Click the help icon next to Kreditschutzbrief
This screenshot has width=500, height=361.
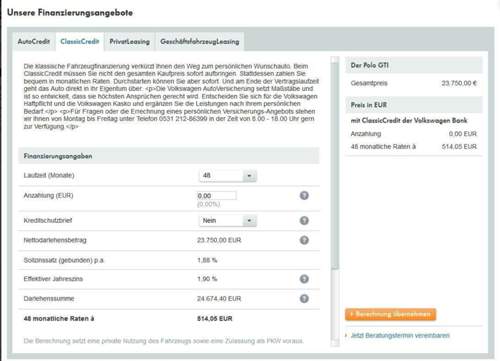tap(304, 221)
